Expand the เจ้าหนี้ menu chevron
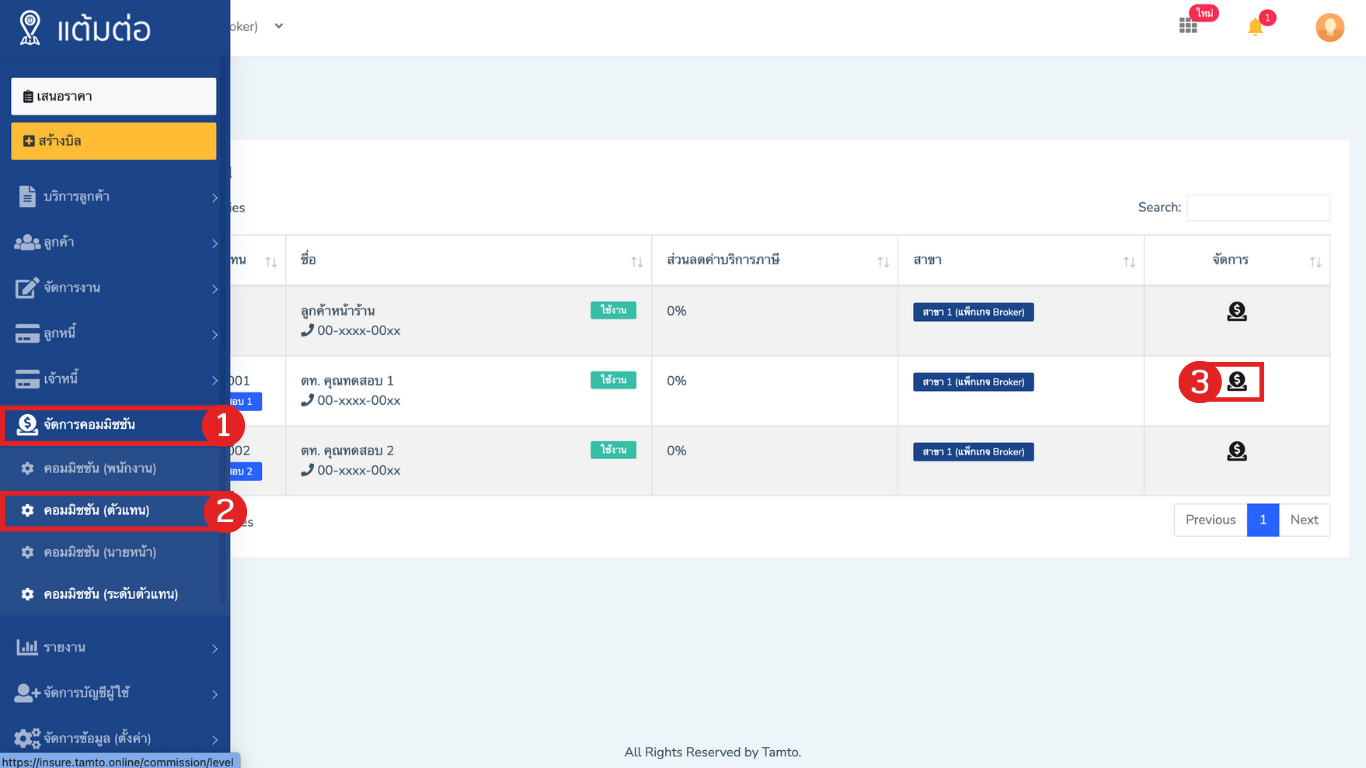 coord(214,380)
